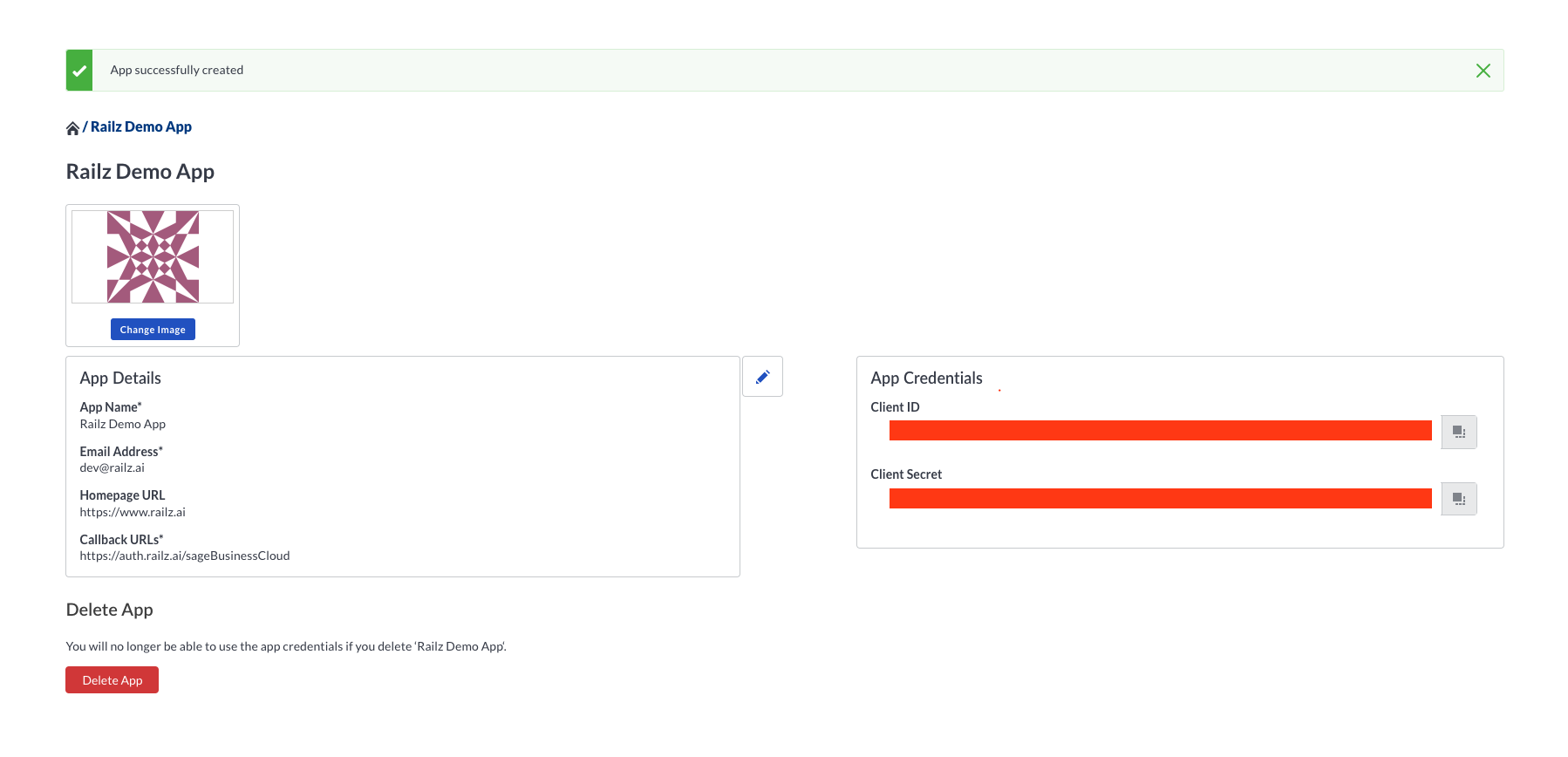The width and height of the screenshot is (1568, 757).
Task: Click the 'Client Secret' label
Action: [906, 474]
